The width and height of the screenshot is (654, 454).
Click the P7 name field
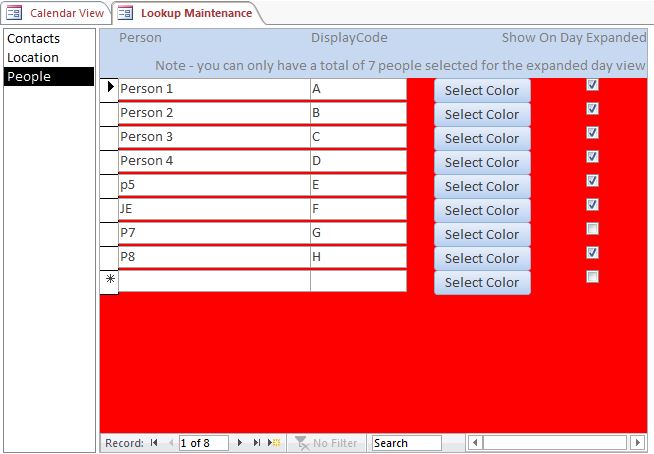click(214, 233)
